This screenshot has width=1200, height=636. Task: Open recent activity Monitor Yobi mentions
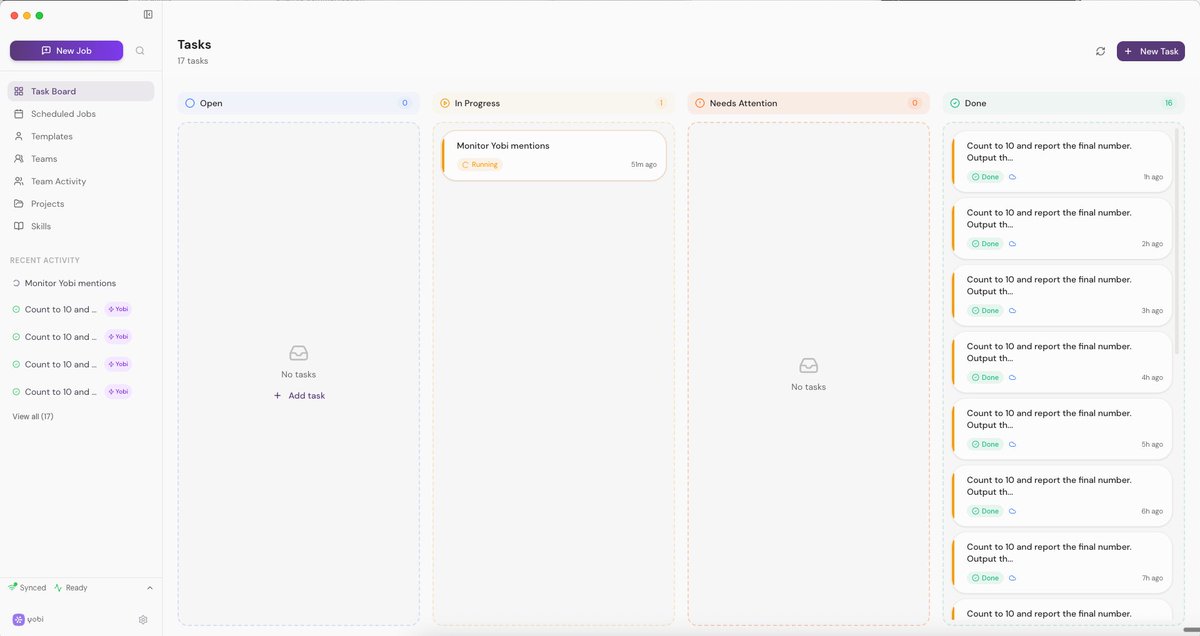[70, 283]
